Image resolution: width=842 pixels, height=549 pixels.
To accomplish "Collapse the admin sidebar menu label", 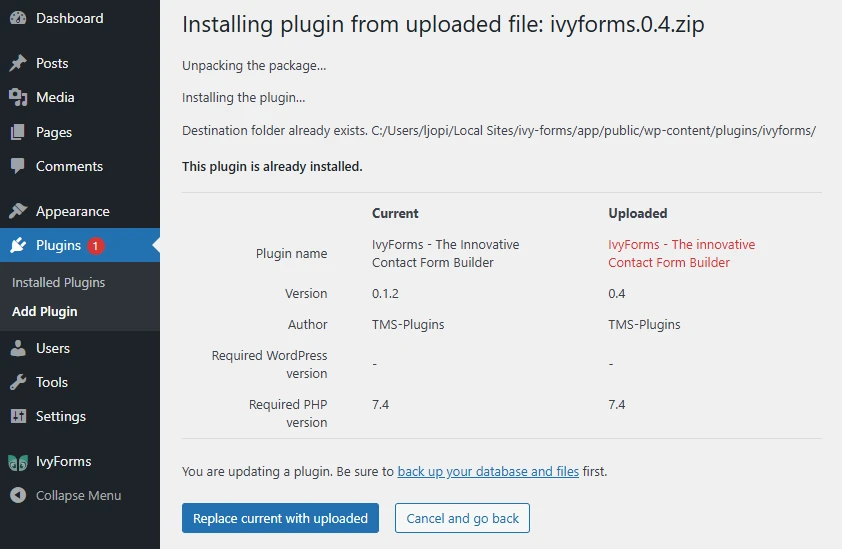I will tap(78, 495).
